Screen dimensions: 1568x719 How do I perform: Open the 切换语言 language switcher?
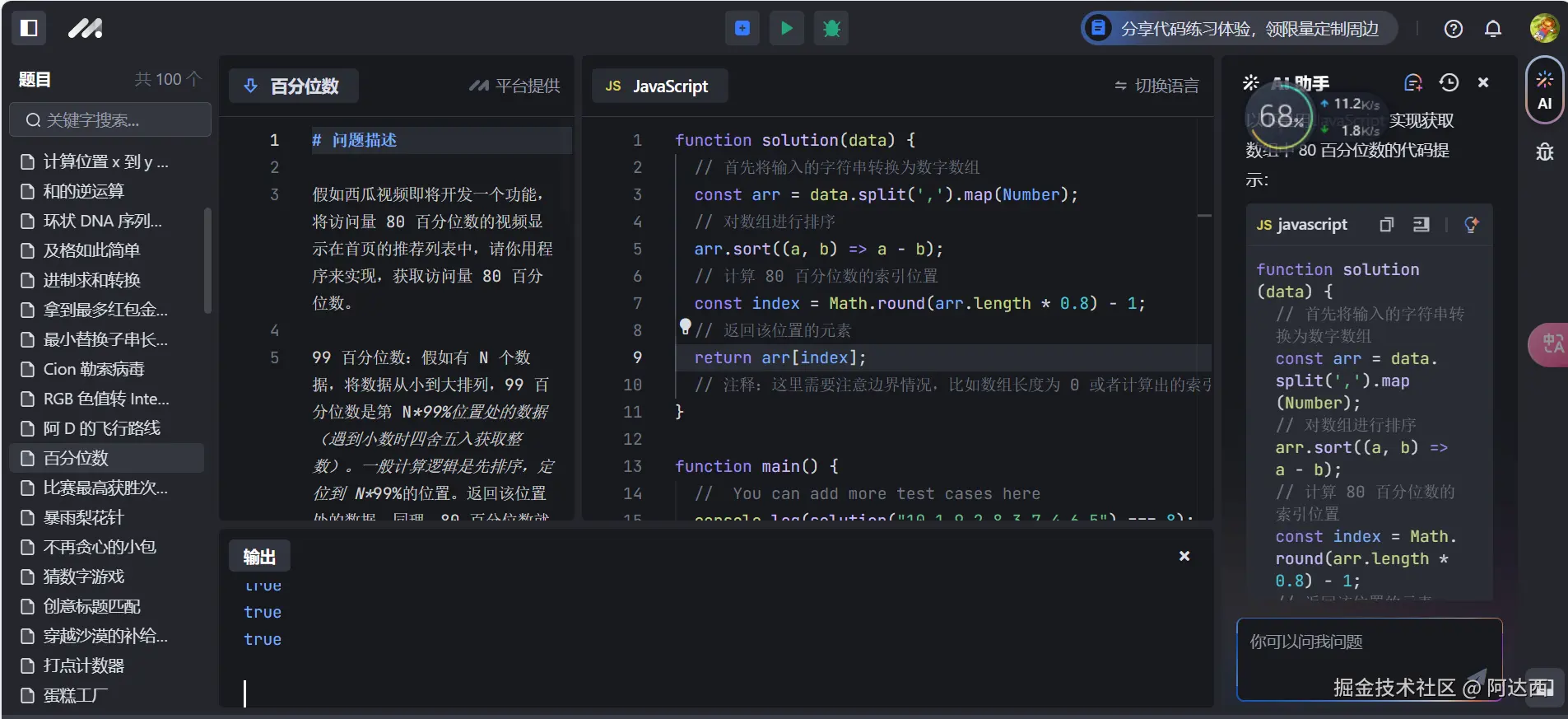(x=1156, y=86)
